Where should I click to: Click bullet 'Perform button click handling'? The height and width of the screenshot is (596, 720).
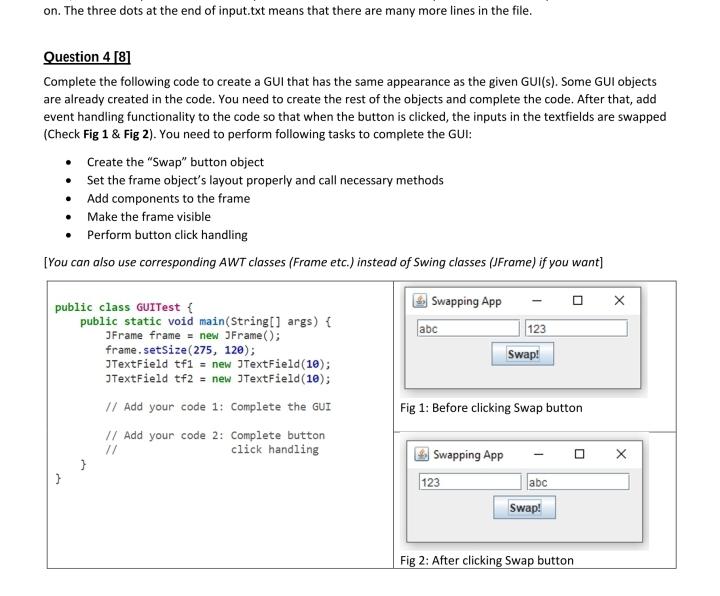pos(167,235)
